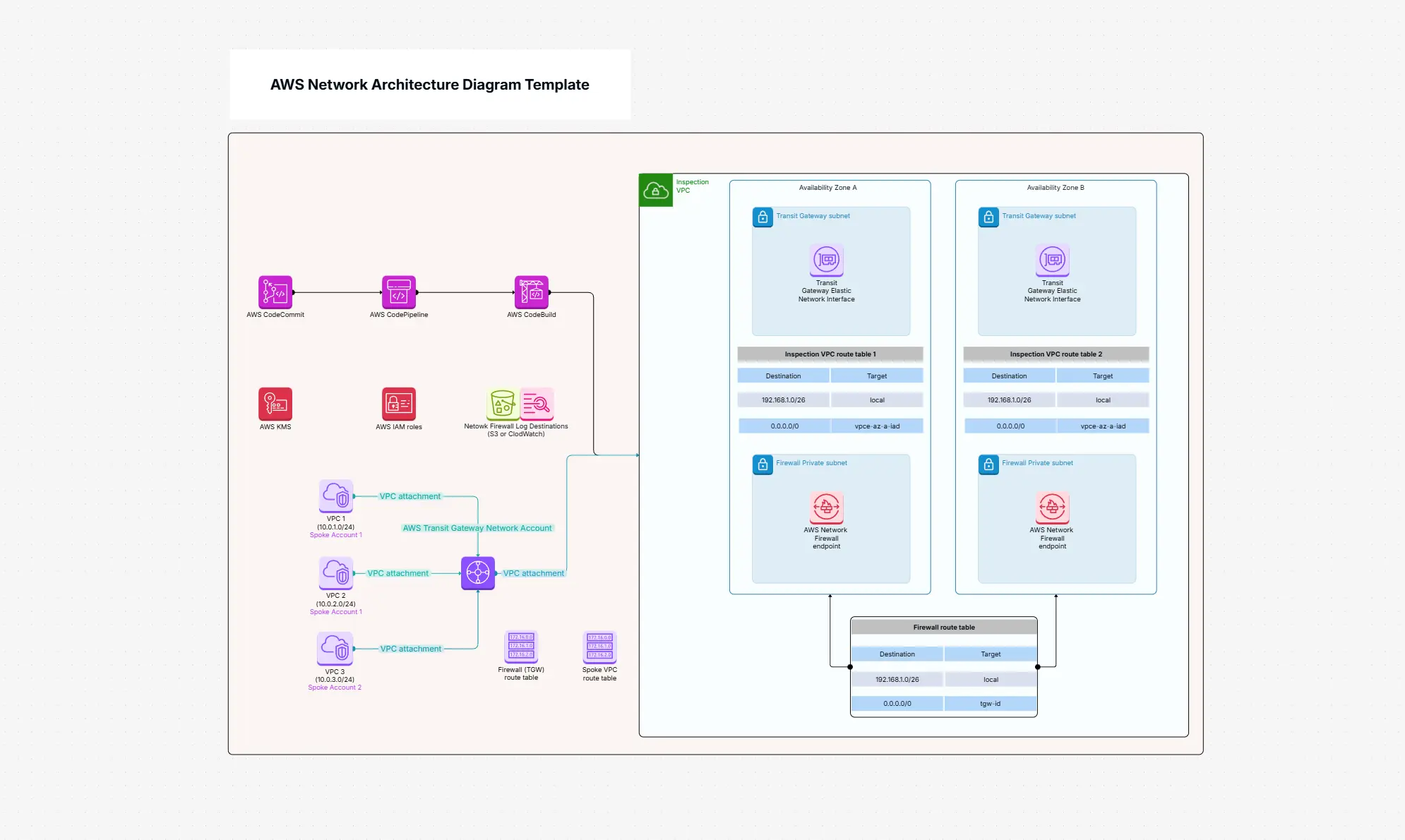Screen dimensions: 1405x840
Task: Click the Firewall Private subnet label in Zone A
Action: pyautogui.click(x=811, y=463)
